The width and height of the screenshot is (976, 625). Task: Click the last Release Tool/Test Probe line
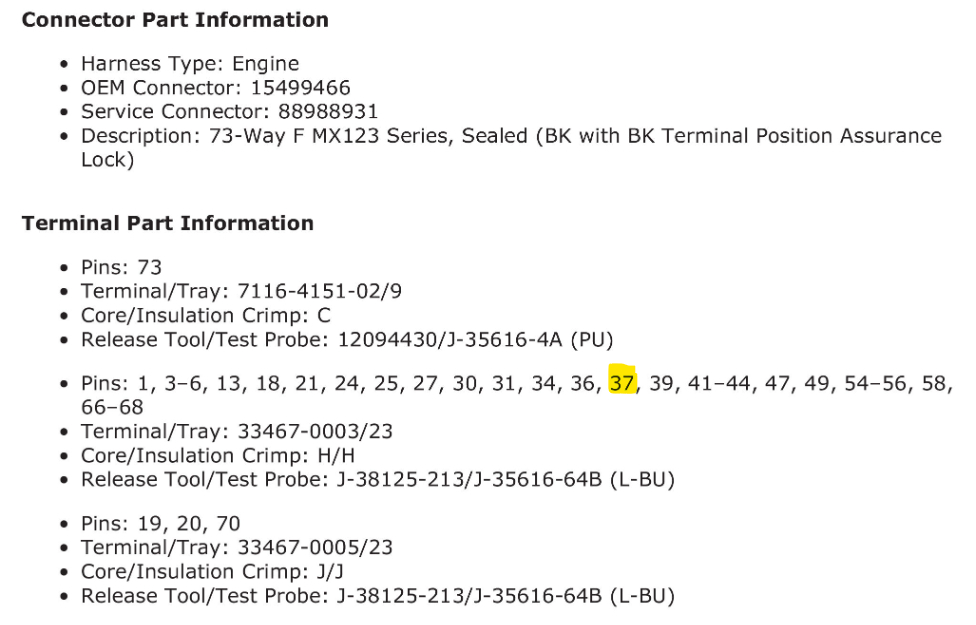click(378, 596)
